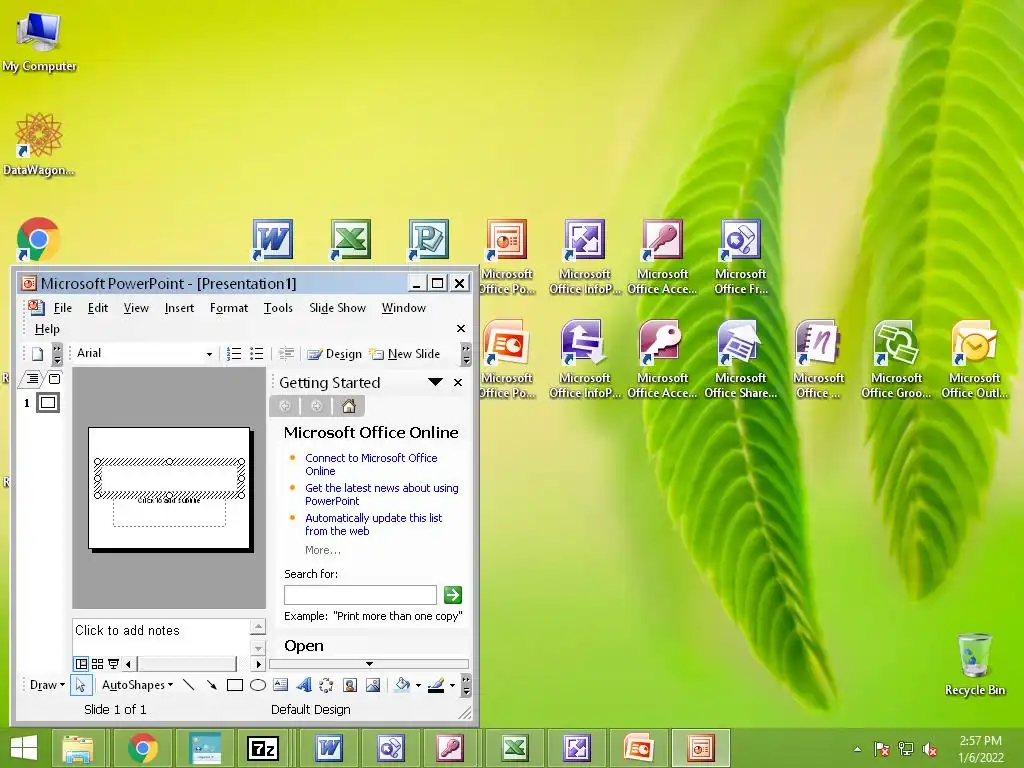The image size is (1024, 768).
Task: Open the AutoShapes dropdown menu
Action: pyautogui.click(x=137, y=684)
